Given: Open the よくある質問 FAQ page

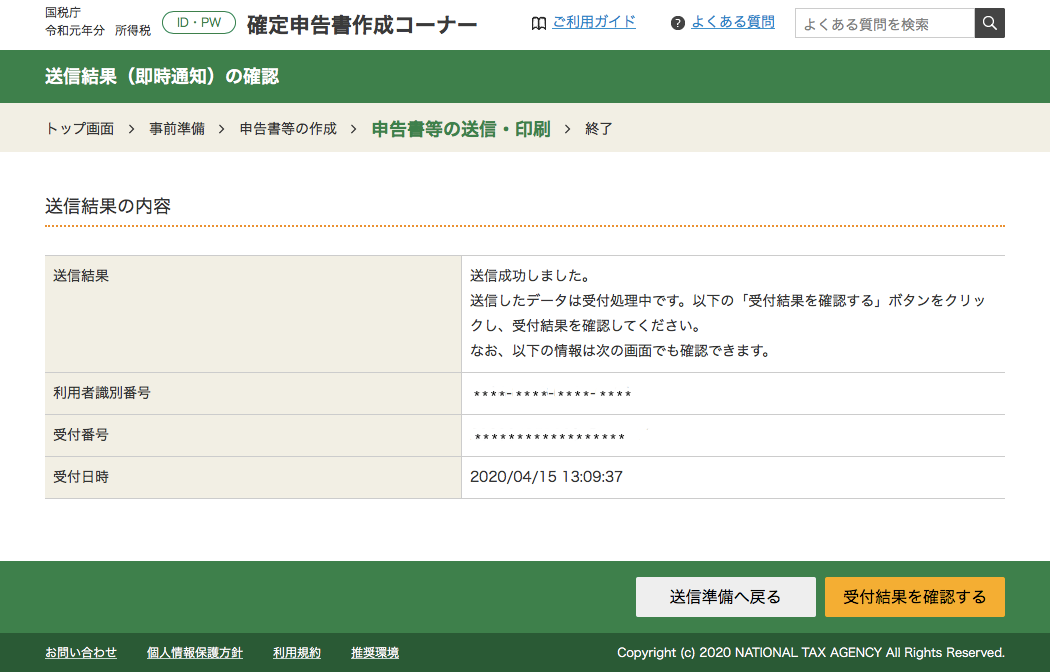Looking at the screenshot, I should tap(732, 22).
